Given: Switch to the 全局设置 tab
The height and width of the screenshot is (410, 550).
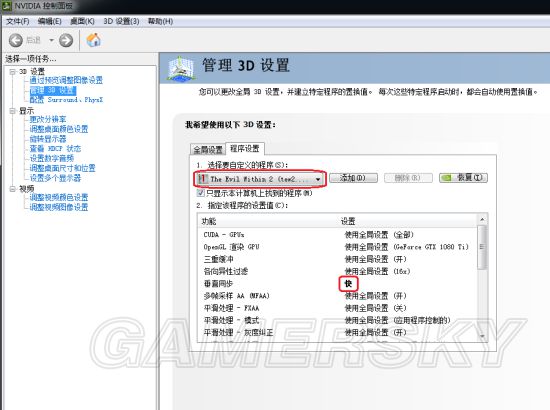Looking at the screenshot, I should tap(208, 149).
